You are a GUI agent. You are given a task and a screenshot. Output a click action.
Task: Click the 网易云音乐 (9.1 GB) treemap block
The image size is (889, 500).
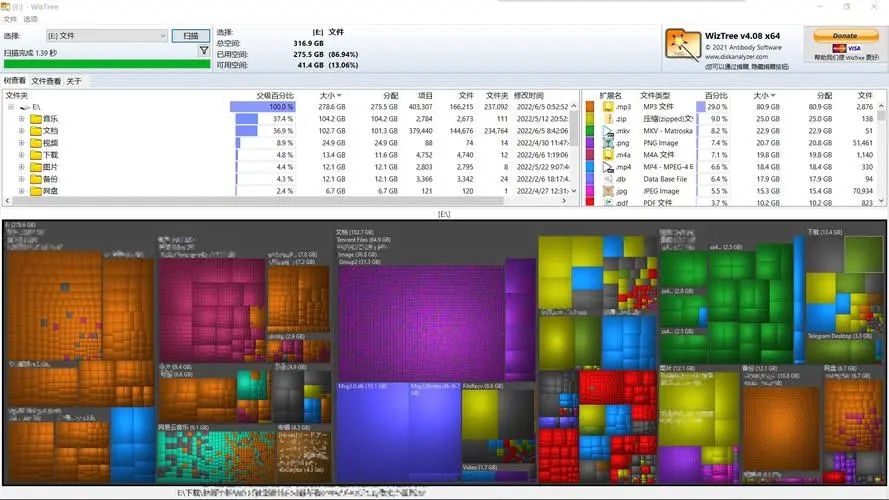coord(215,456)
